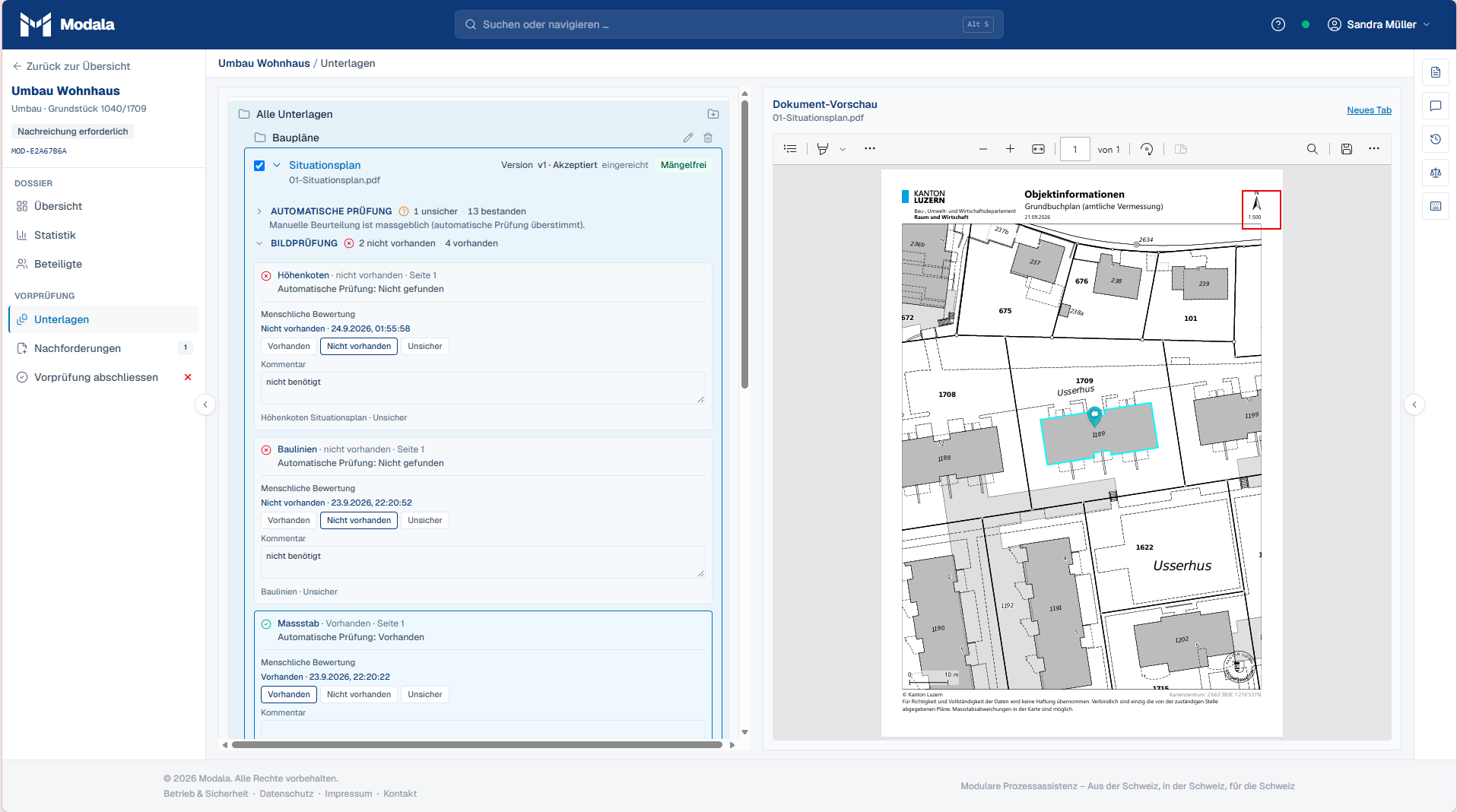Set Baulinien rating to Vorhanden
1457x812 pixels.
289,521
